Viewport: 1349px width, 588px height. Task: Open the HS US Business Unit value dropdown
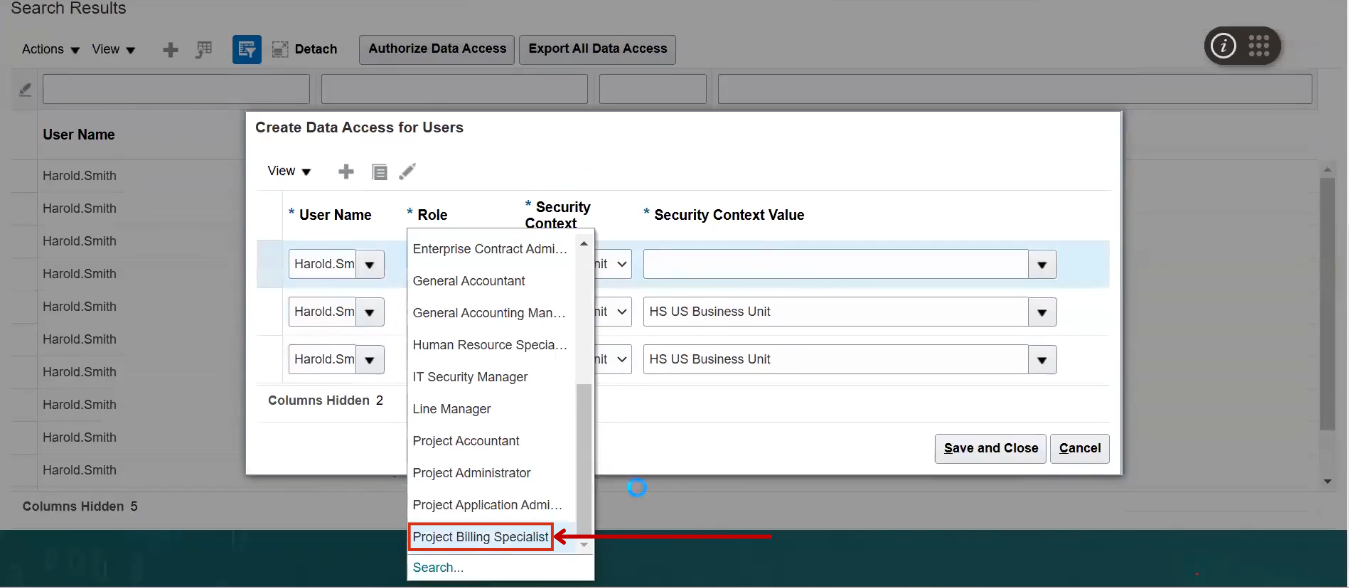(1041, 311)
